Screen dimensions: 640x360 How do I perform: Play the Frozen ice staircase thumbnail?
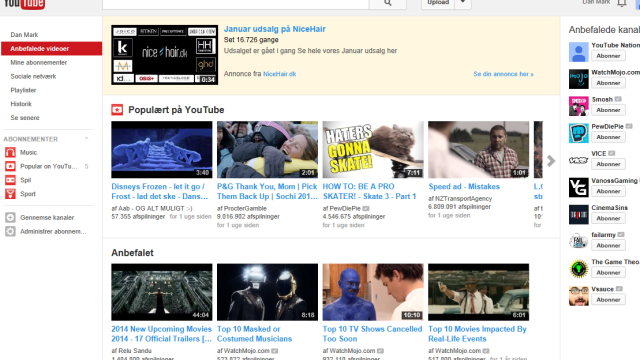pyautogui.click(x=162, y=149)
